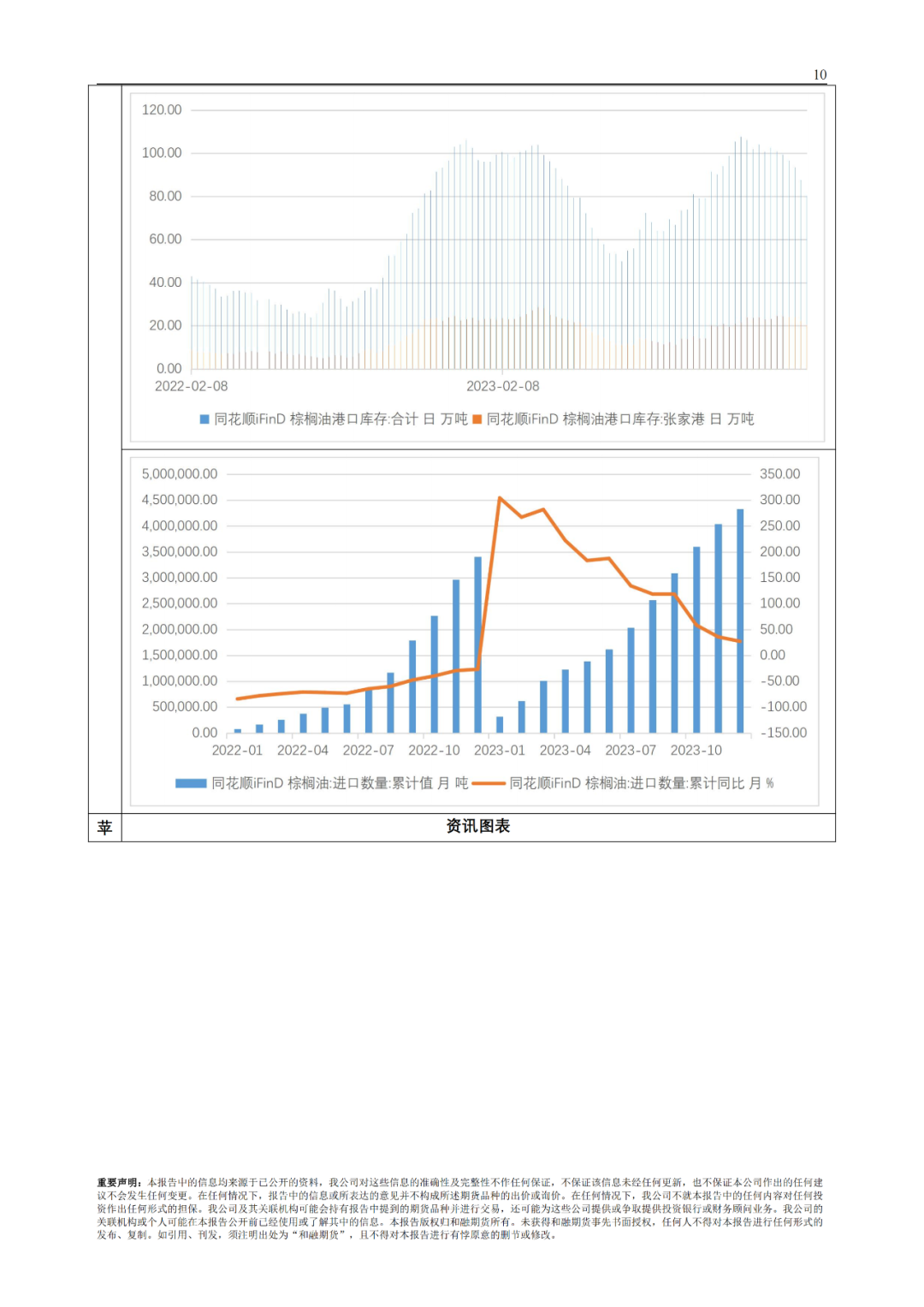Click the 资讯图表 table caption
Screen dimensions: 924x1307
[x=478, y=826]
